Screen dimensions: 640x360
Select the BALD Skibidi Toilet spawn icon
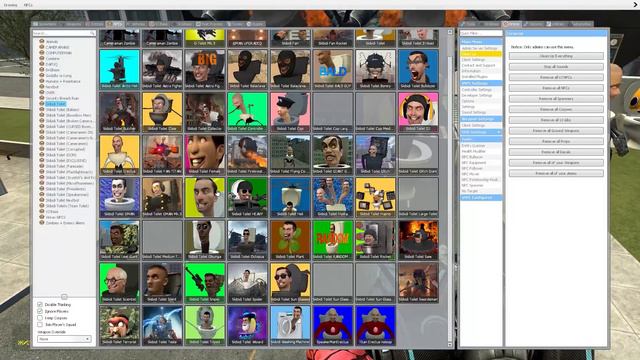(333, 69)
